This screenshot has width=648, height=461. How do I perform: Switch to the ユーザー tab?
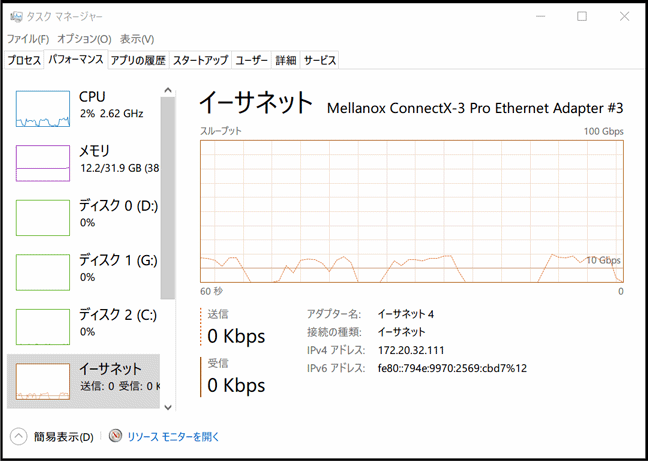252,60
